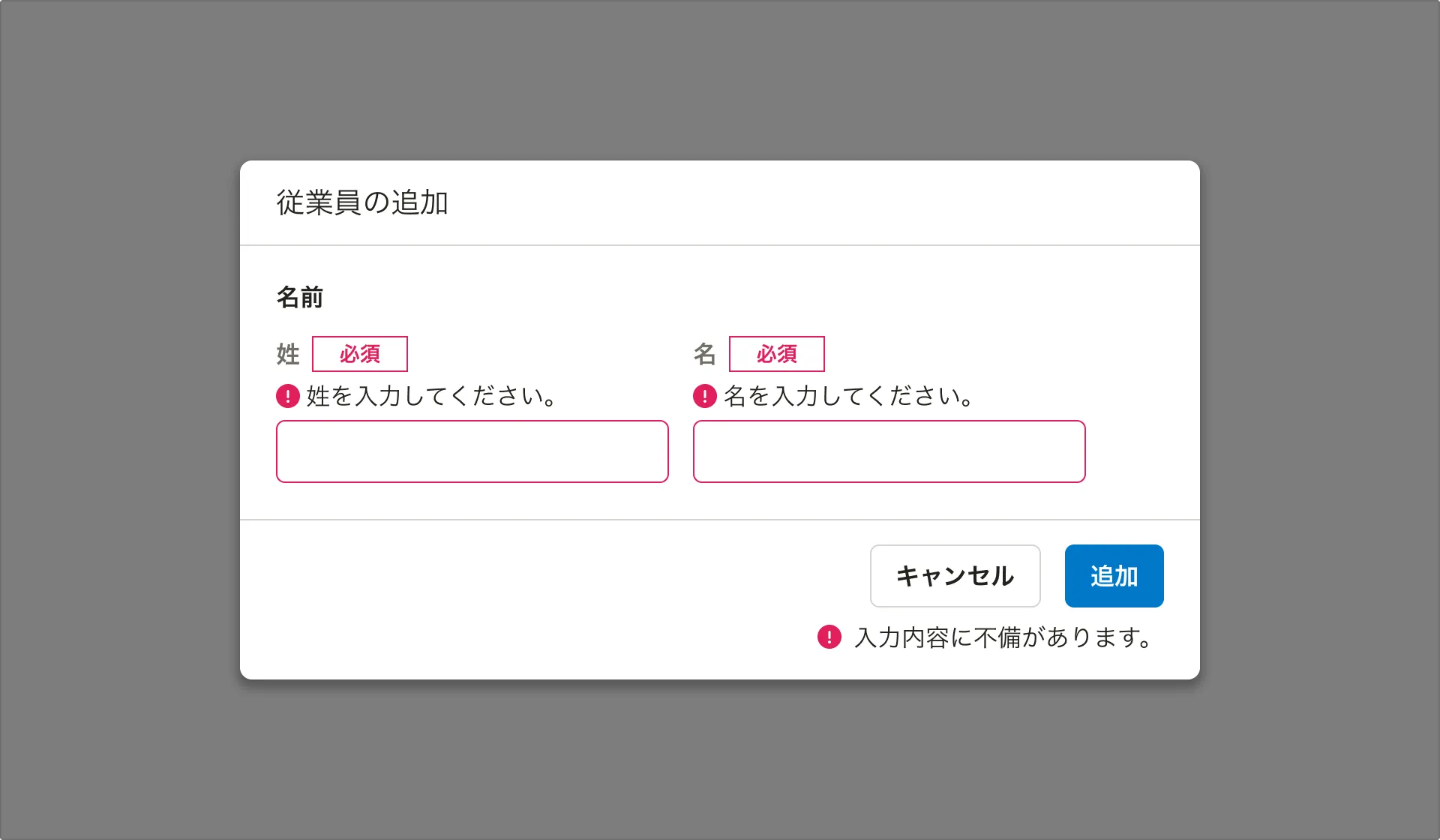
Task: Click the exclamation mark inside the 名 error indicator
Action: pyautogui.click(x=704, y=395)
